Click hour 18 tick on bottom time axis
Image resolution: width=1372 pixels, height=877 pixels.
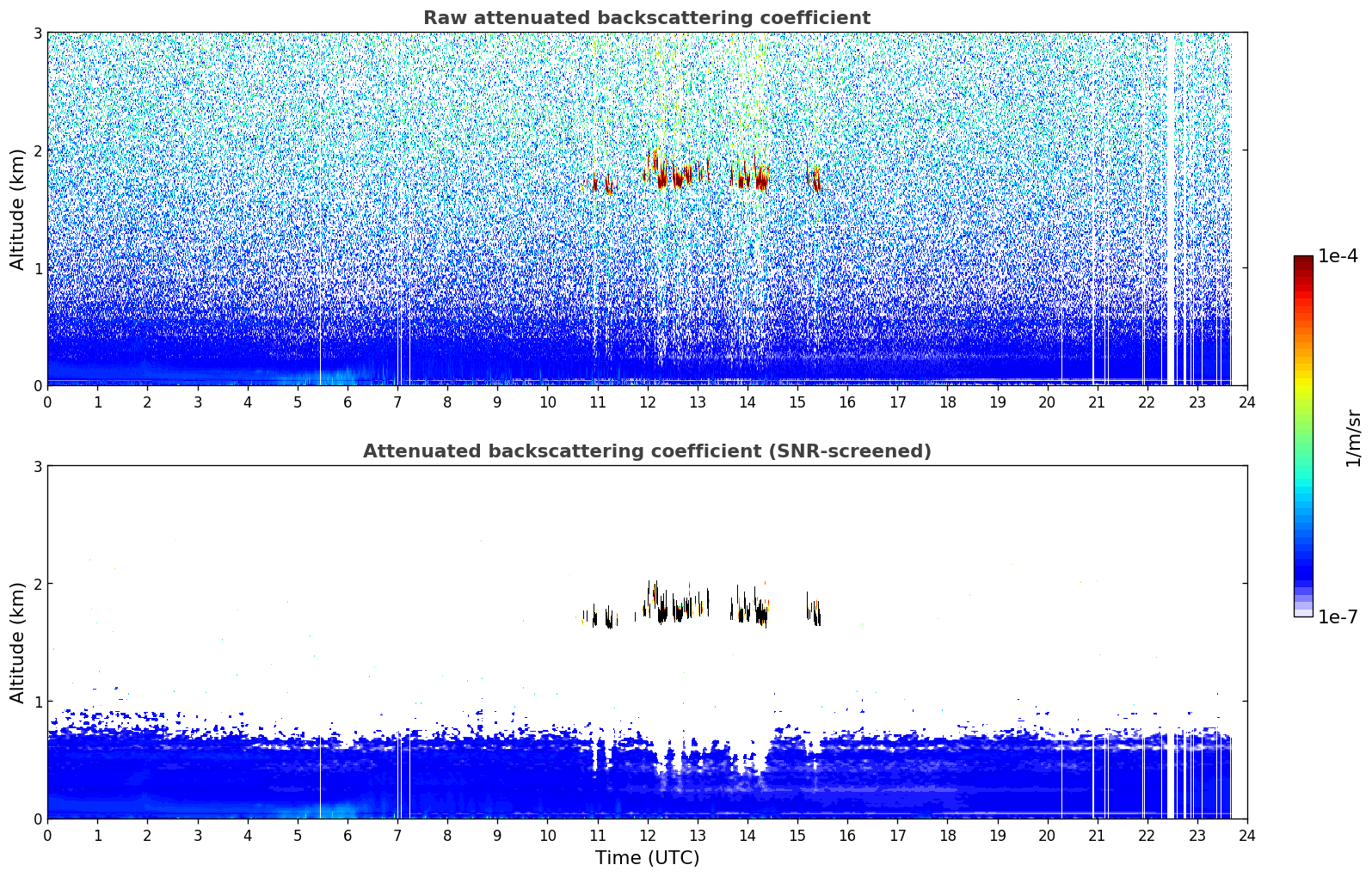[947, 835]
